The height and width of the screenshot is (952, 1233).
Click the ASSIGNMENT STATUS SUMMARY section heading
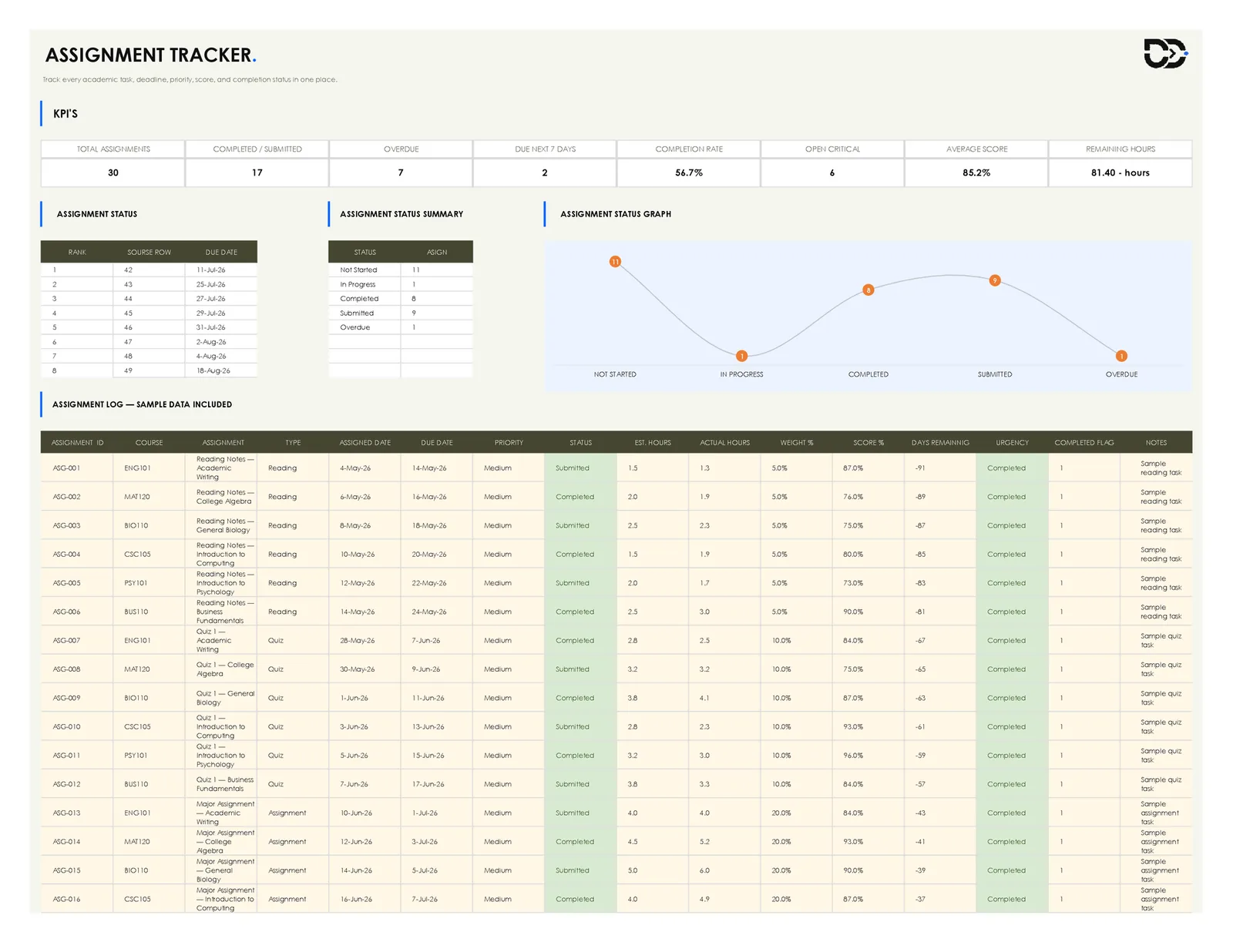click(401, 214)
